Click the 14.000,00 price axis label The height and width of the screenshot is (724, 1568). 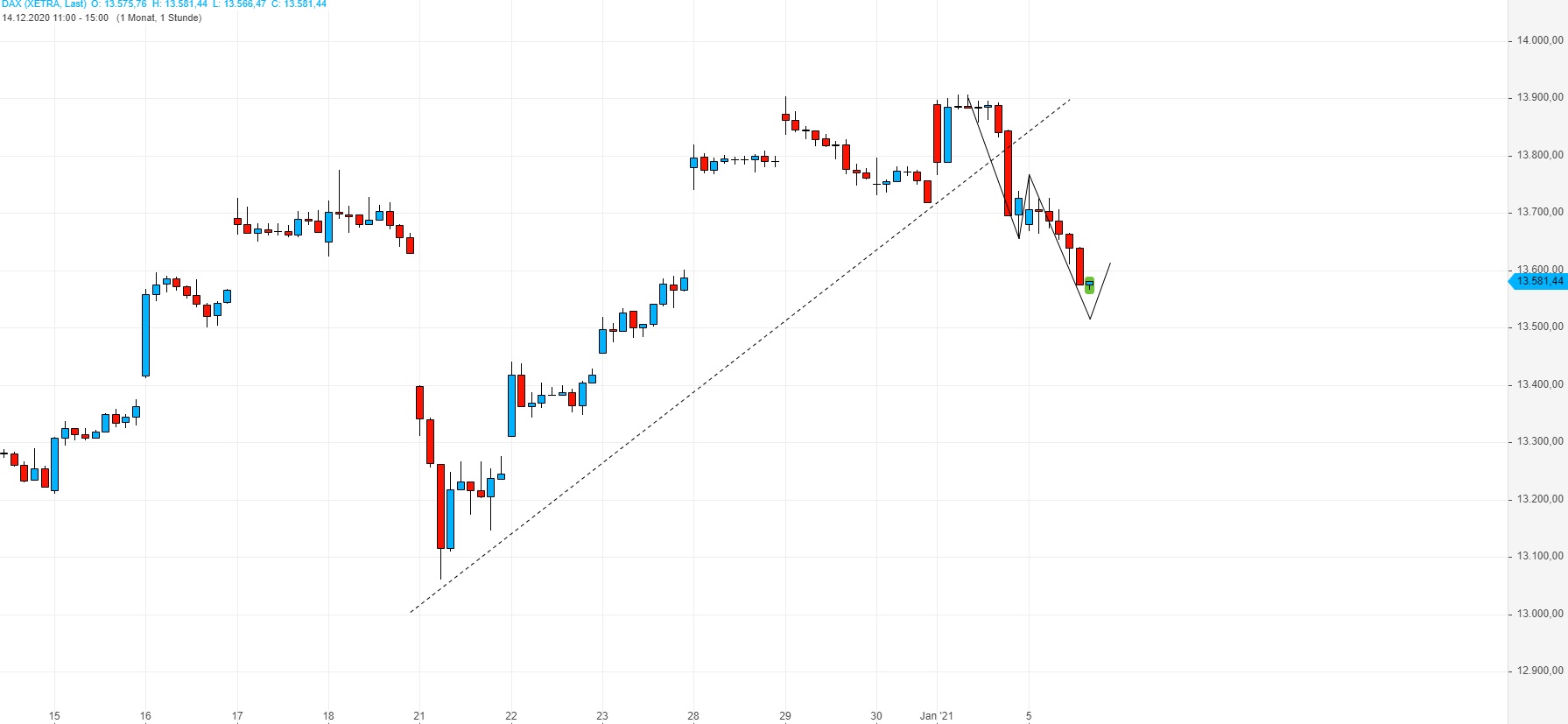[1540, 40]
